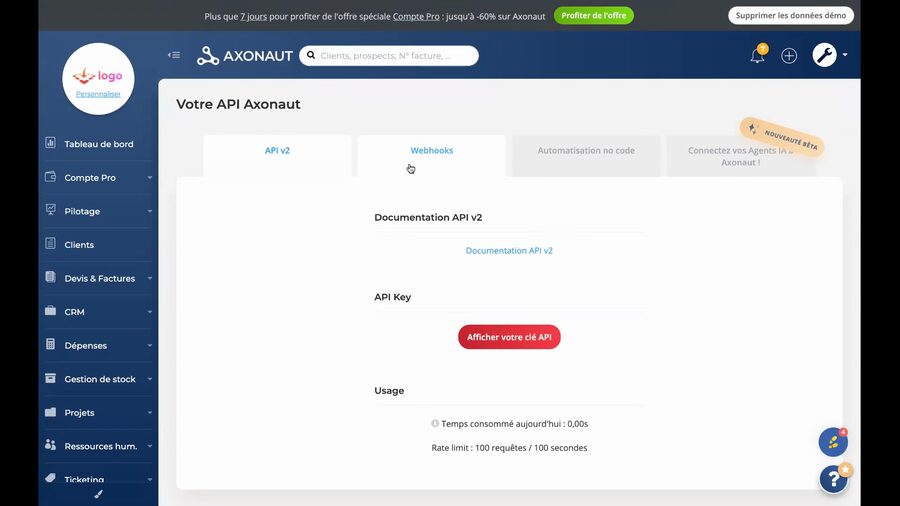Click the Personnaliser logo link
Image resolution: width=900 pixels, height=506 pixels.
coord(98,94)
